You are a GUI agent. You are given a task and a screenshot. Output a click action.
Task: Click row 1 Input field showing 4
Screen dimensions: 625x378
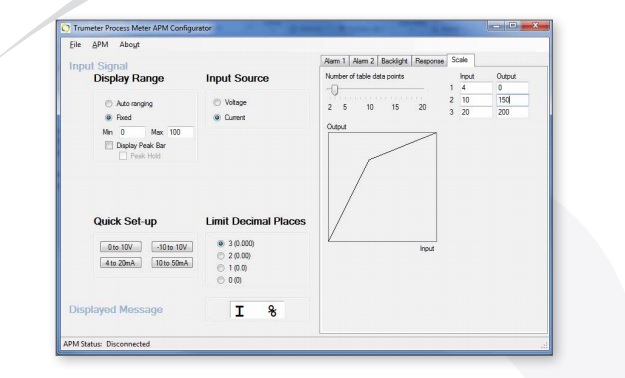point(476,88)
